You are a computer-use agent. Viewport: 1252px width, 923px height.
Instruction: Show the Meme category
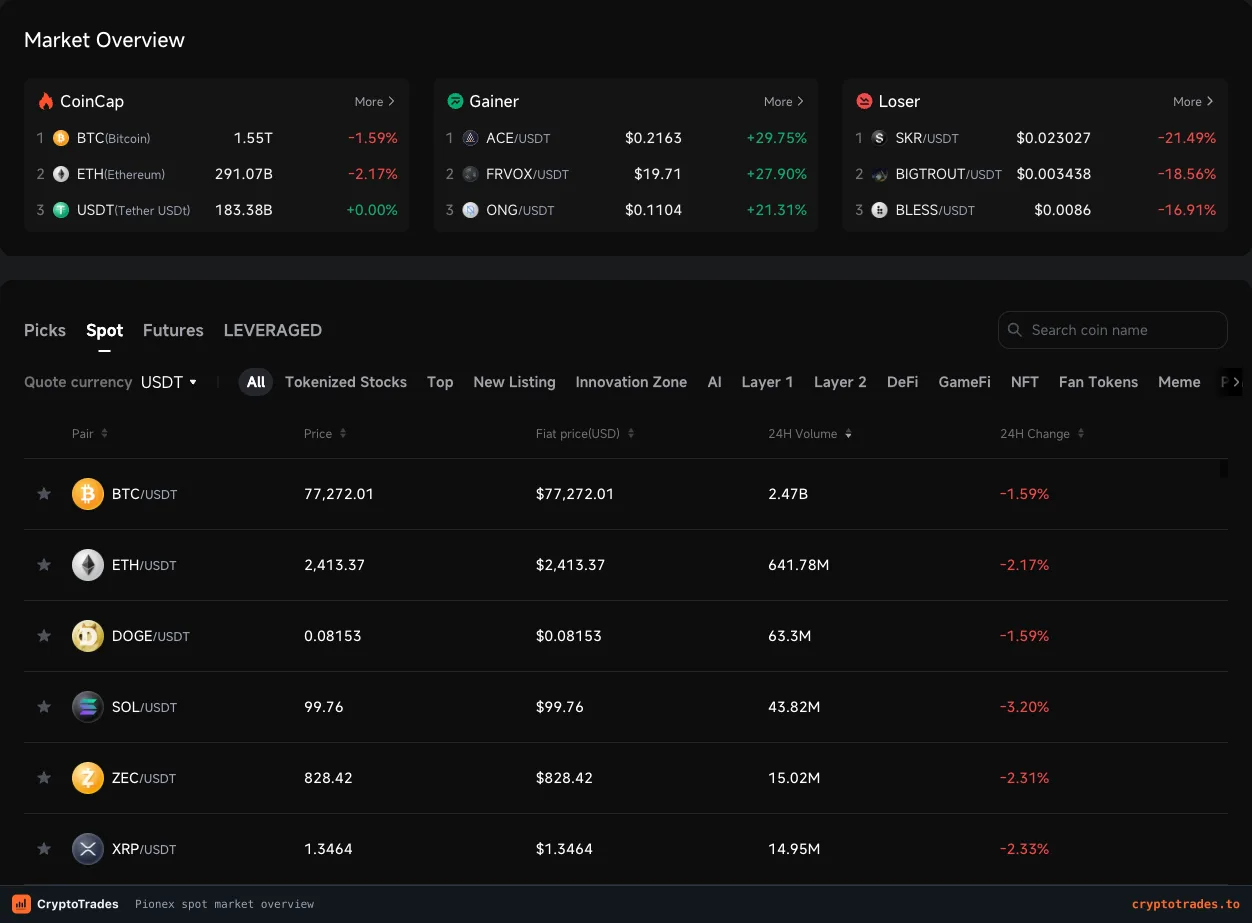[x=1179, y=382]
